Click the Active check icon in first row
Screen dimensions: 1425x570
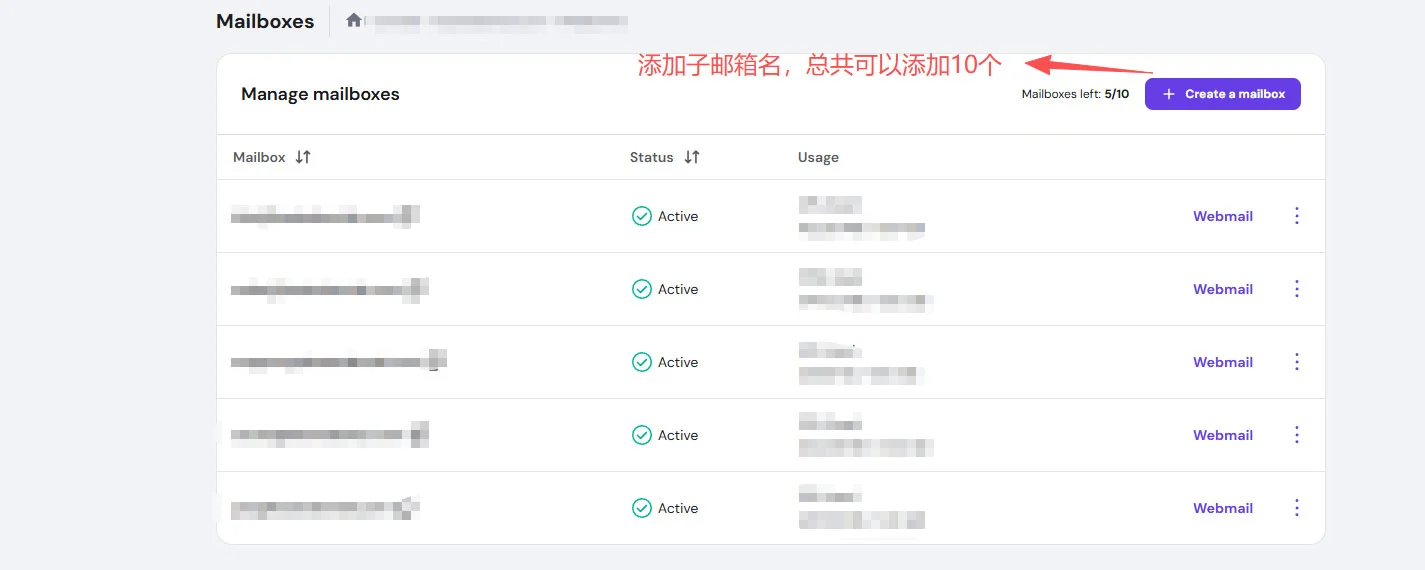pyautogui.click(x=642, y=216)
